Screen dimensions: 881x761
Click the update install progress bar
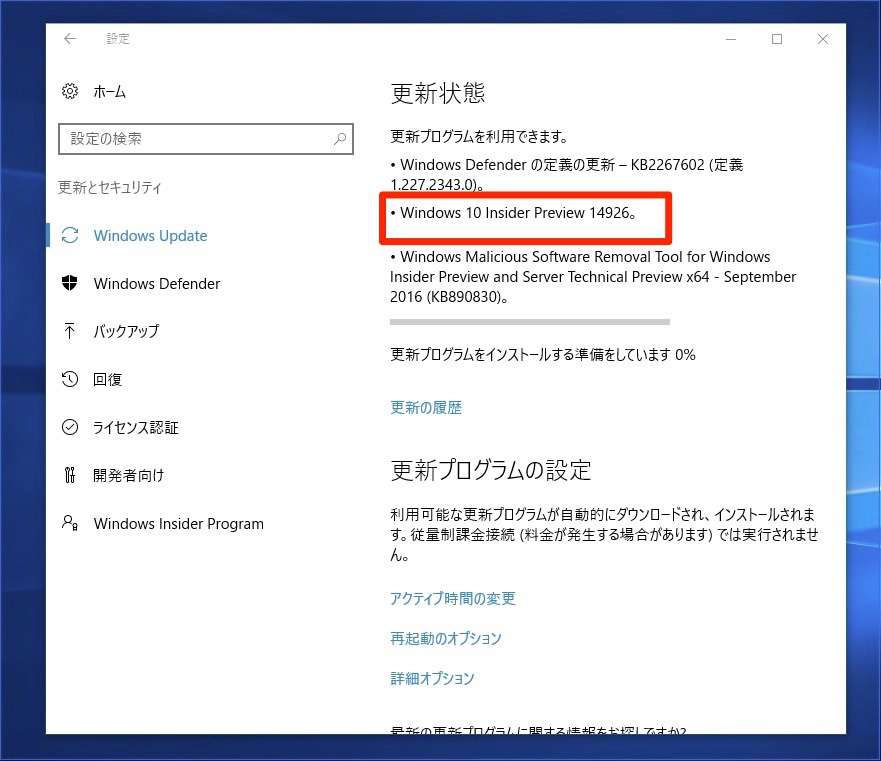529,322
